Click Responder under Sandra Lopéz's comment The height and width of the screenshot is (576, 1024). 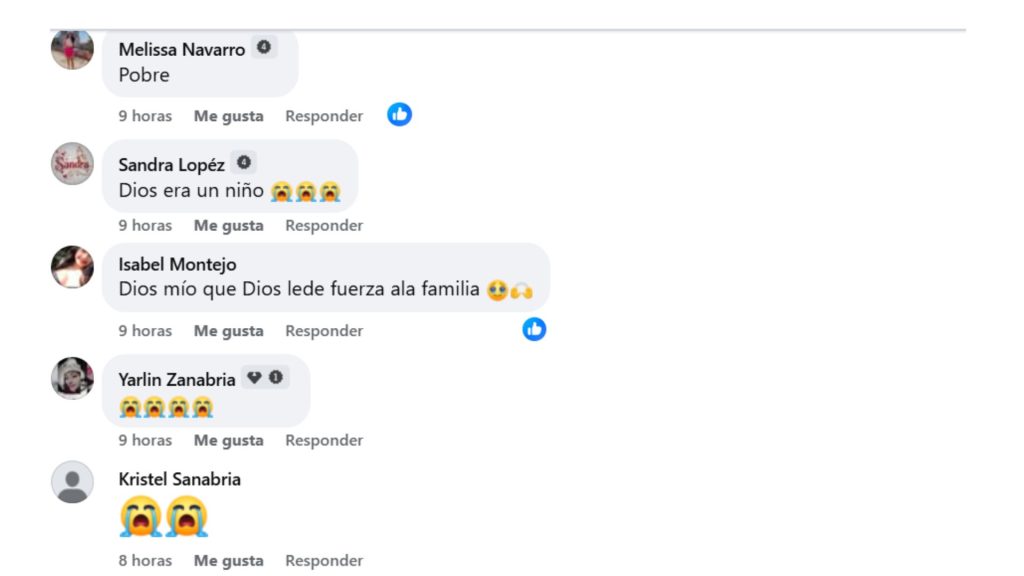click(x=323, y=225)
